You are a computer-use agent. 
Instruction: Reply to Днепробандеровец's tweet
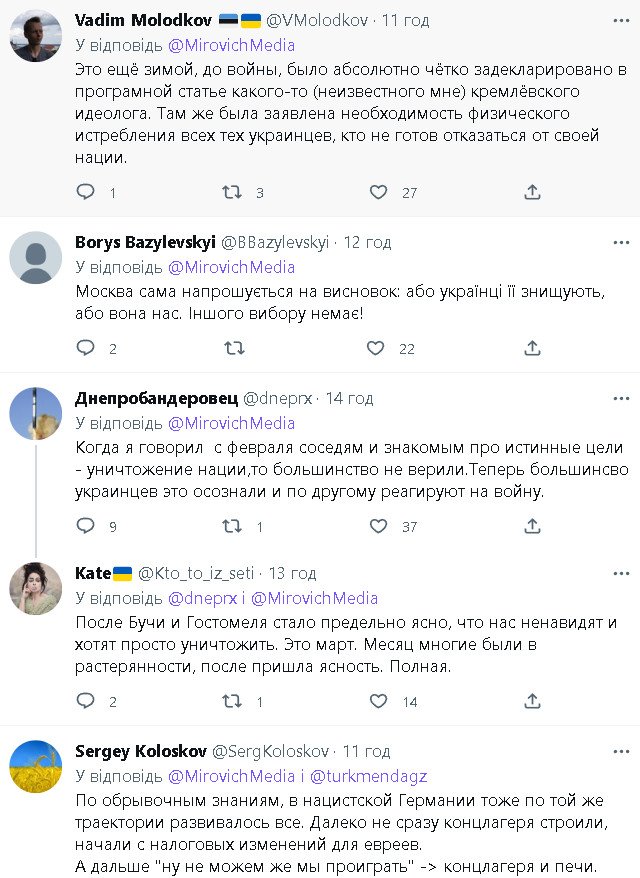tap(86, 526)
